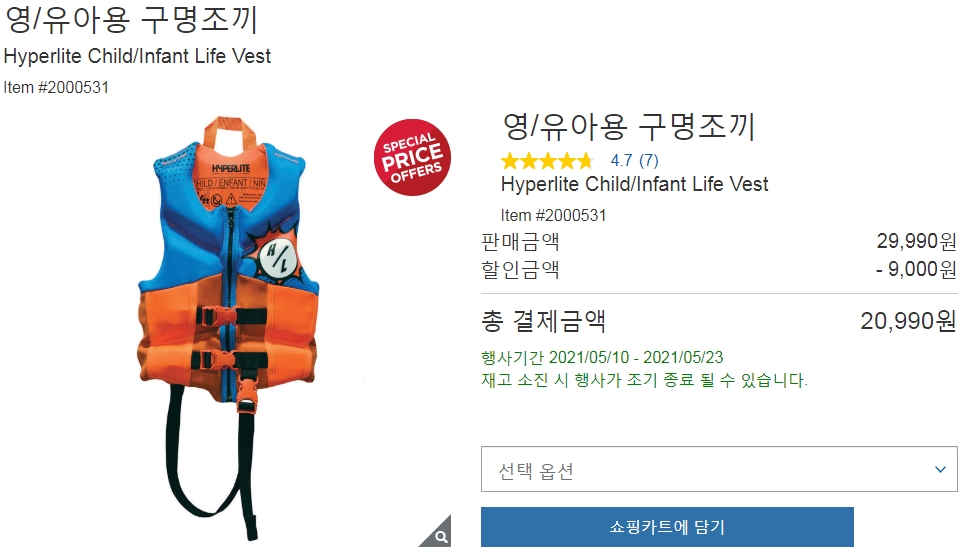Click the life vest product image

tap(229, 328)
